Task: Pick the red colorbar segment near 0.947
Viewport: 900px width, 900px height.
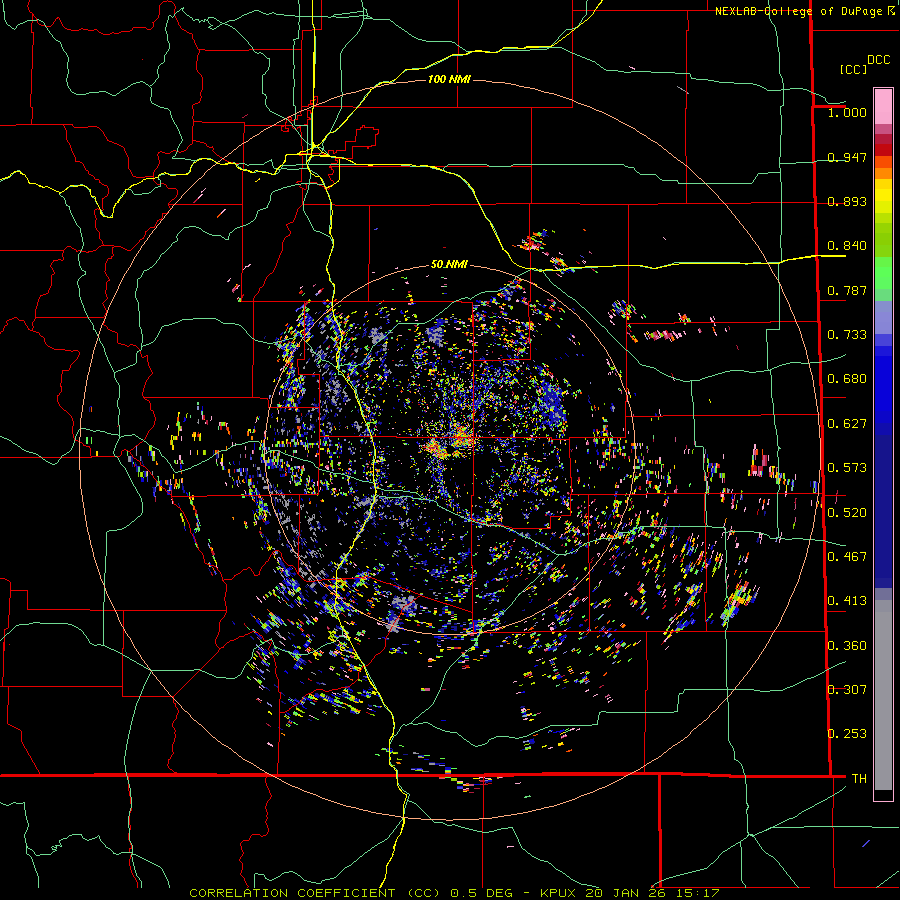Action: coord(883,150)
